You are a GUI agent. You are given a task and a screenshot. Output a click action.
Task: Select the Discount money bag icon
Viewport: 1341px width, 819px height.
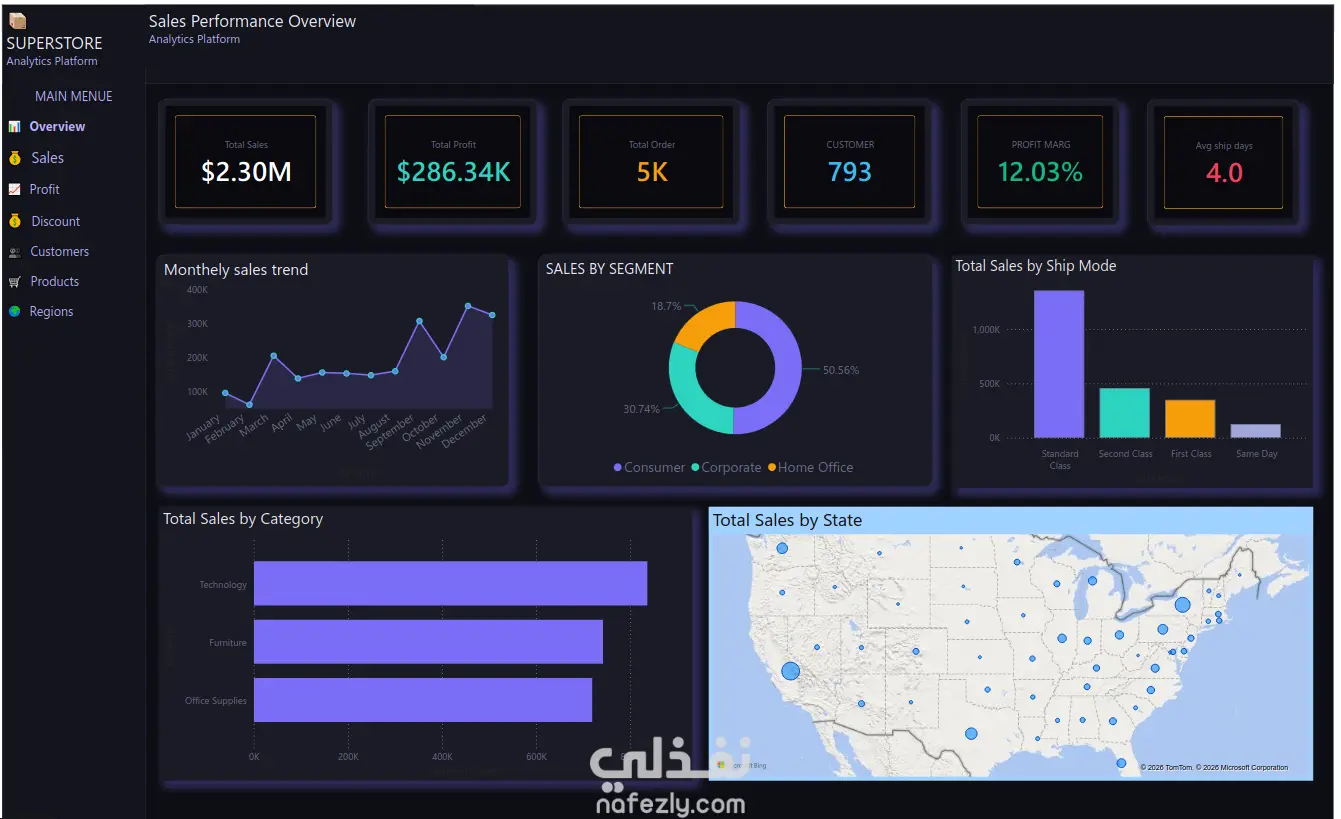[x=14, y=221]
